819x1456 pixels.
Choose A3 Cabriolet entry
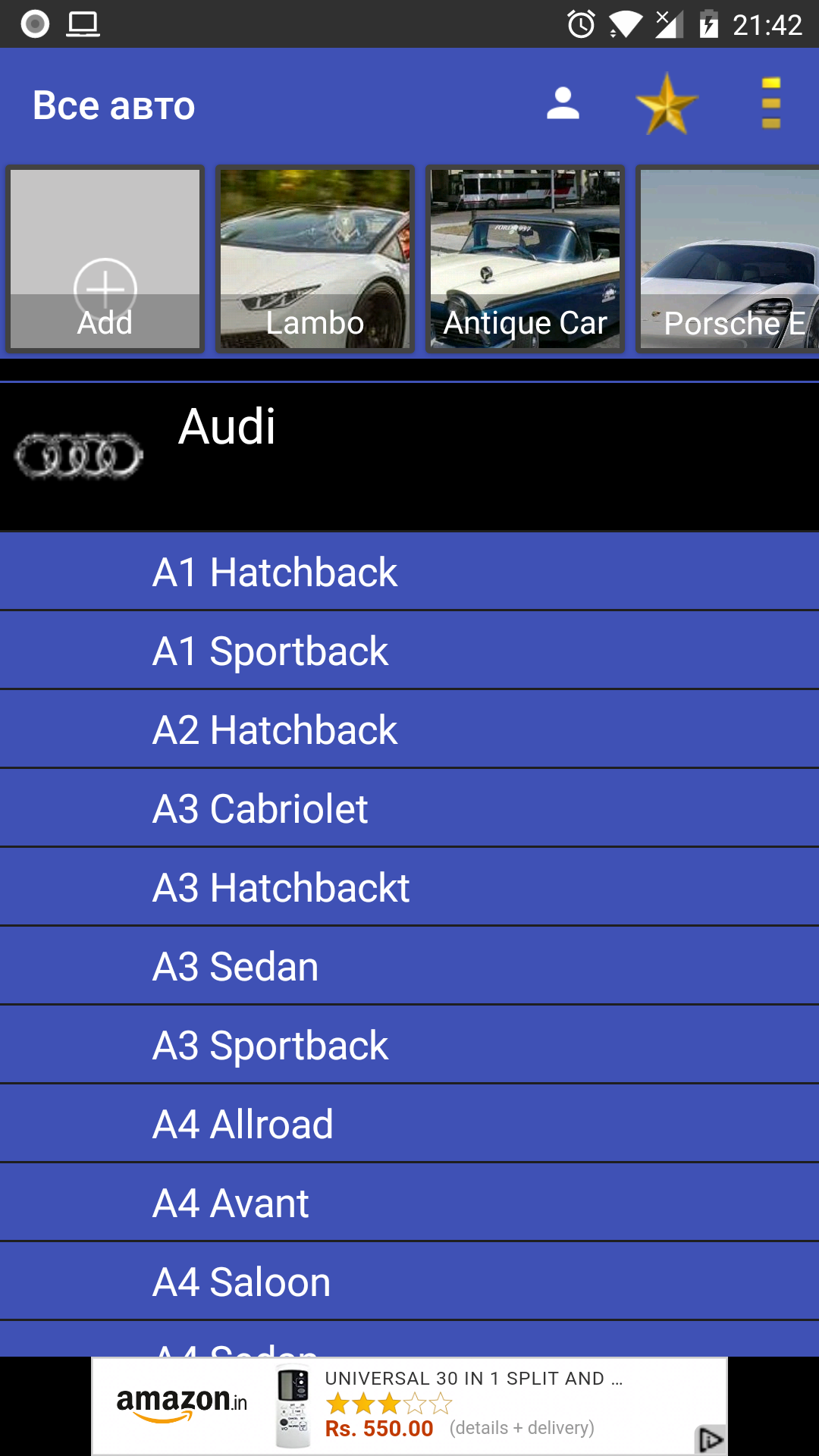coord(409,808)
